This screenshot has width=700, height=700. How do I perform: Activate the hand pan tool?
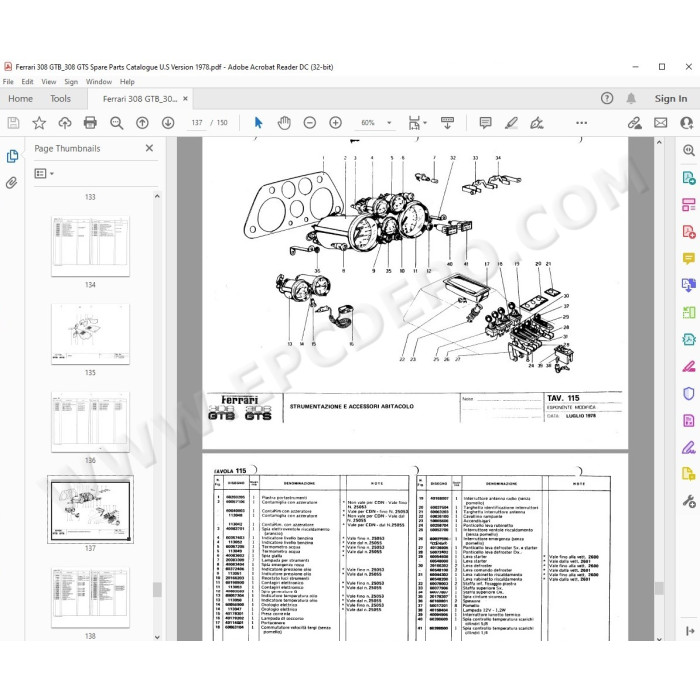pos(284,123)
